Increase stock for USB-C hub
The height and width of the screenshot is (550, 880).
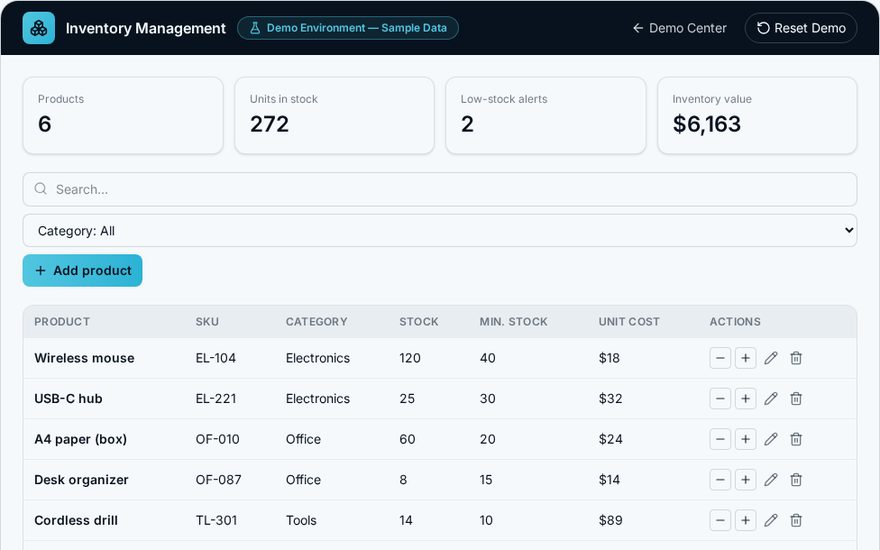(x=745, y=398)
